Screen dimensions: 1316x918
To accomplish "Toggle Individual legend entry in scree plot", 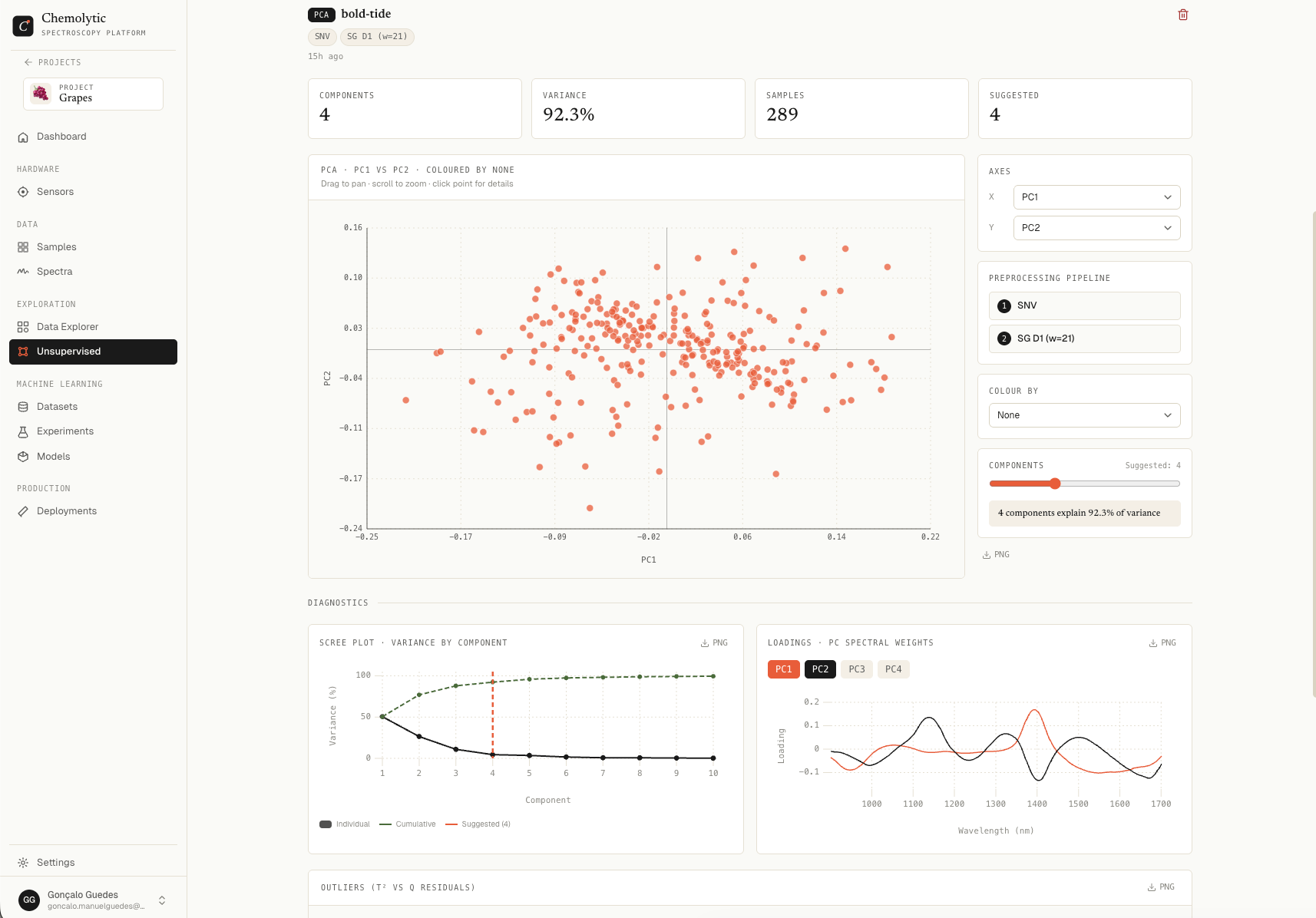I will coord(345,824).
